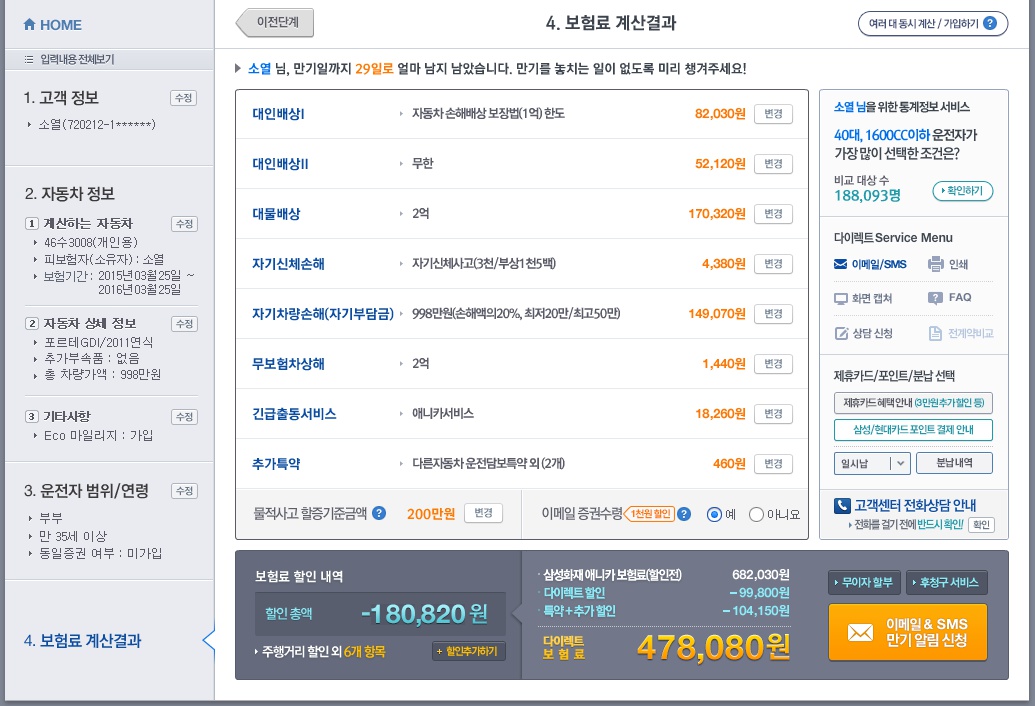Viewport: 1035px width, 706px height.
Task: Click 변경 button for 대물배상
Action: 772,214
